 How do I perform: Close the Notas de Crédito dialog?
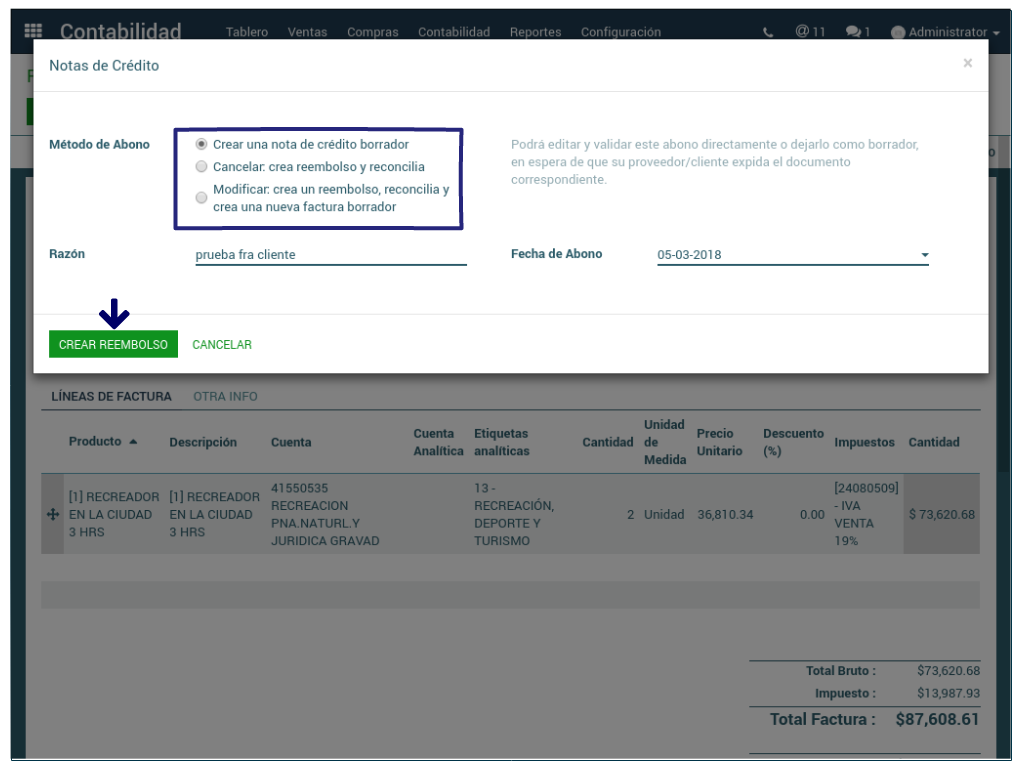967,64
